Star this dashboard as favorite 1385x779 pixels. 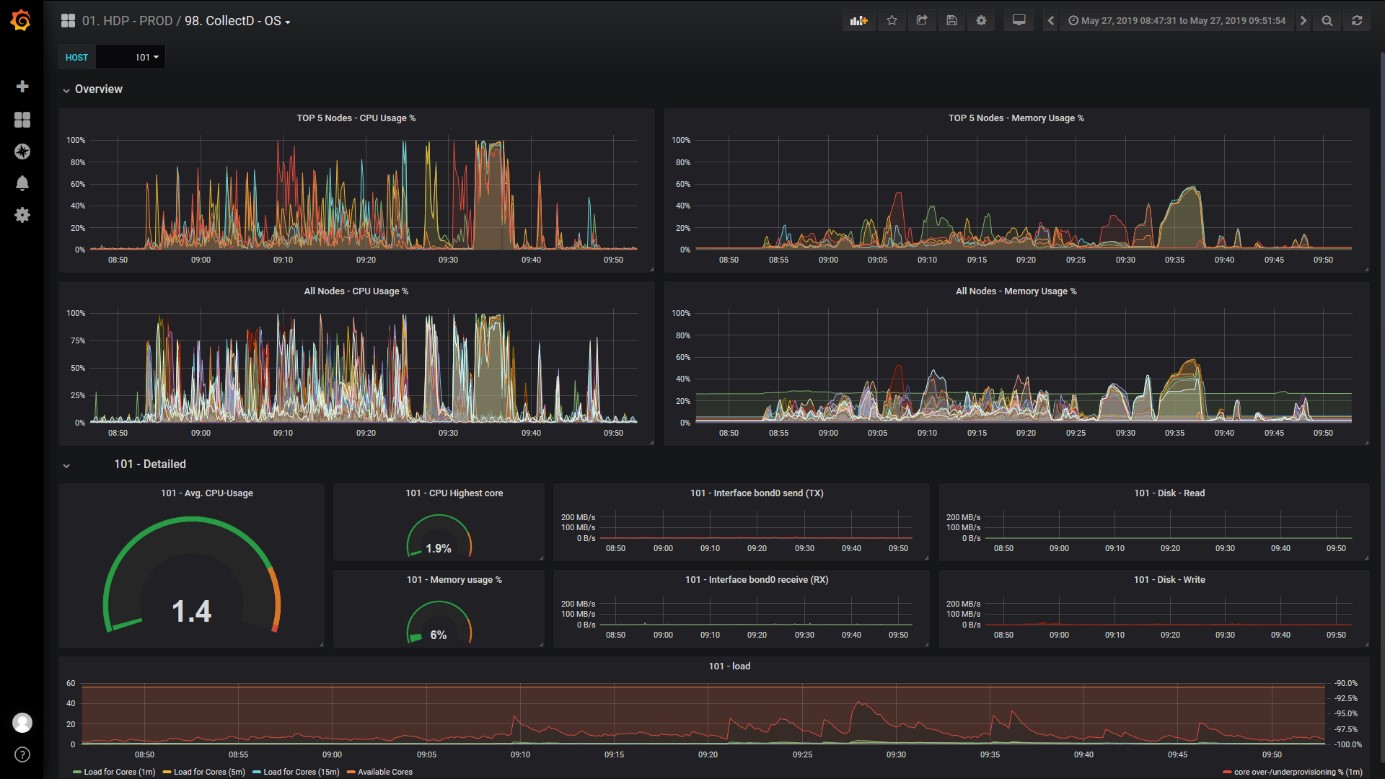click(x=891, y=20)
